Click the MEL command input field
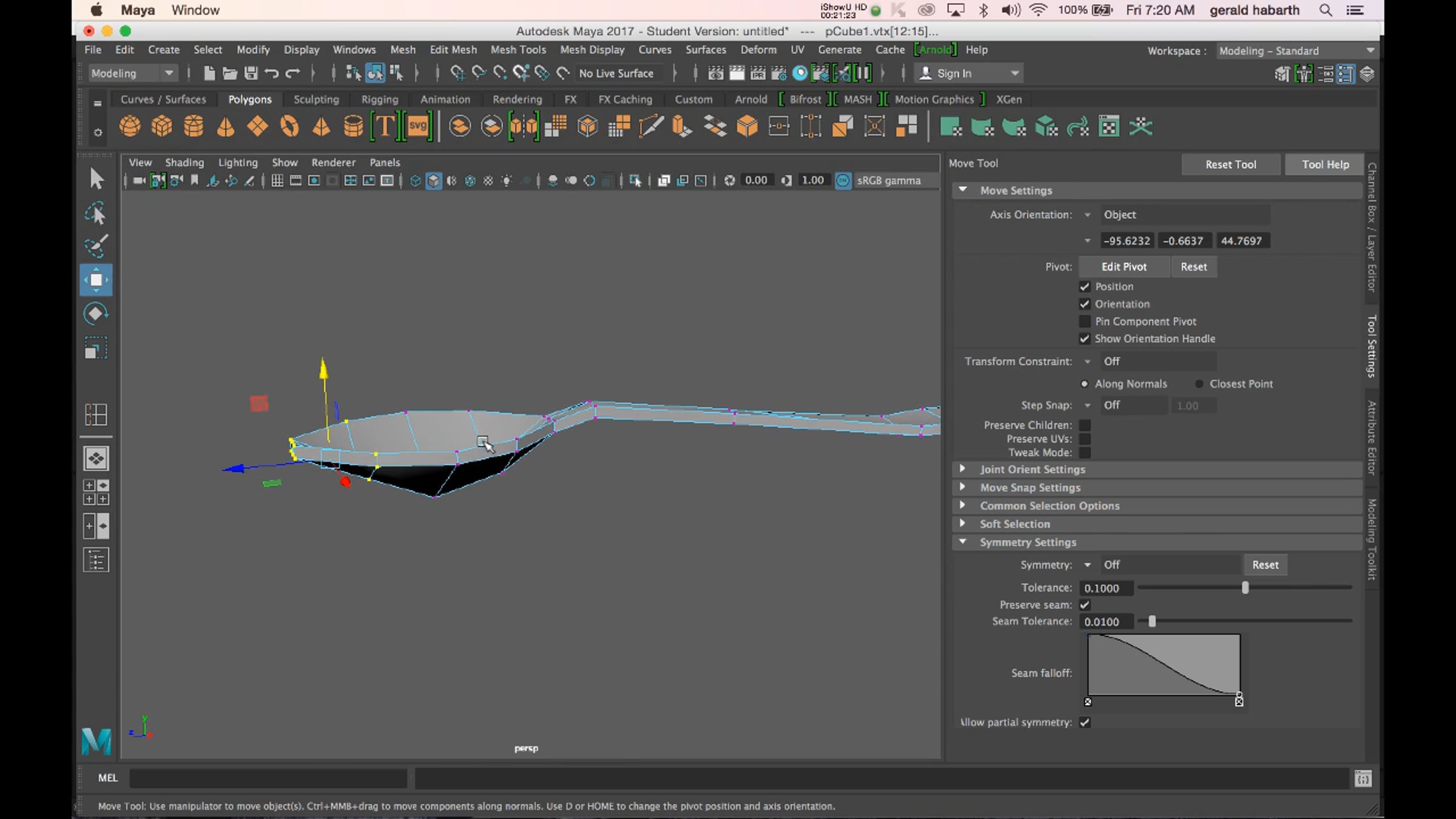This screenshot has height=819, width=1456. click(x=268, y=778)
